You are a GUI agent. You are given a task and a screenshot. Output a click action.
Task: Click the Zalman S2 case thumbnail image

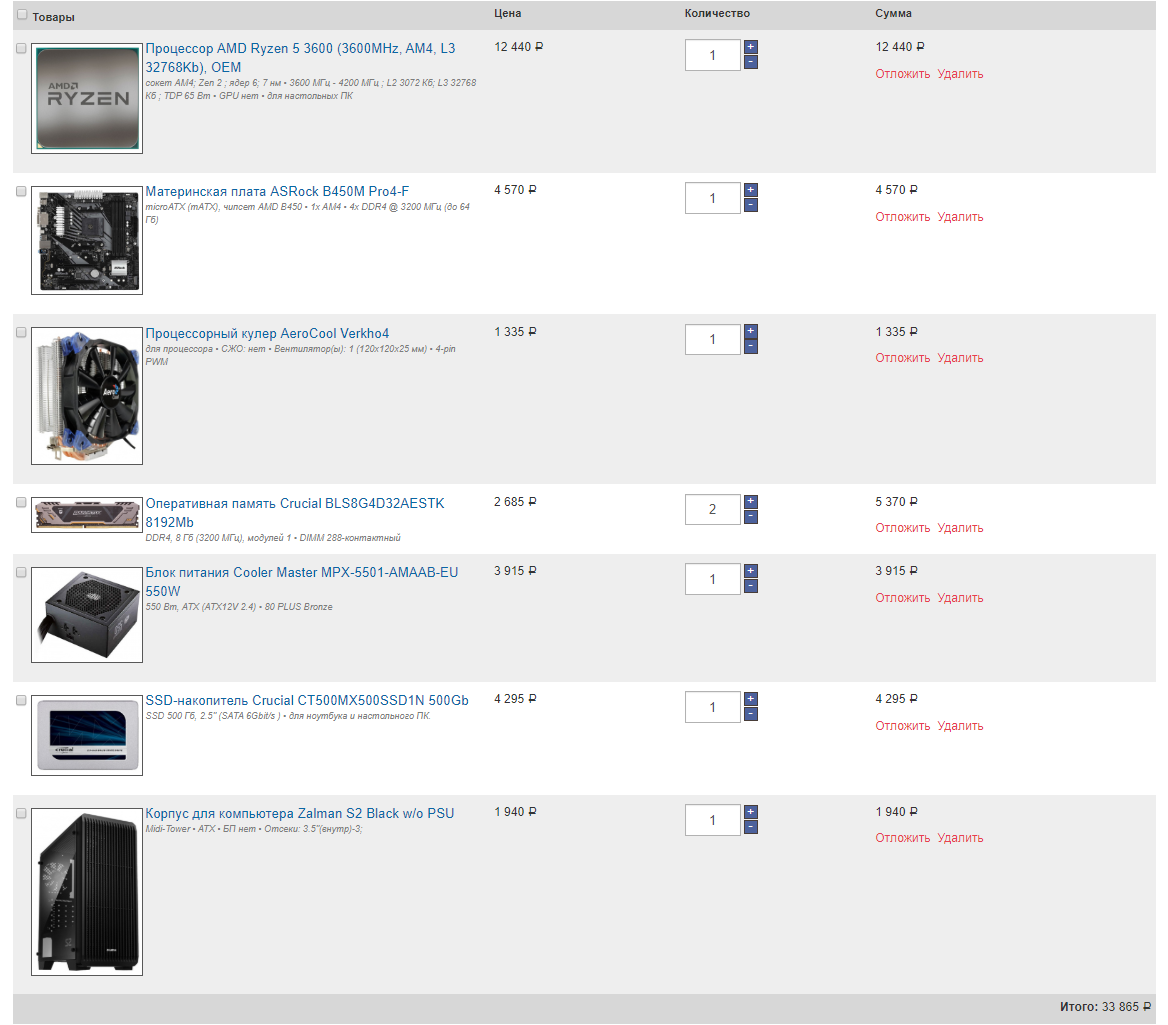(x=87, y=892)
